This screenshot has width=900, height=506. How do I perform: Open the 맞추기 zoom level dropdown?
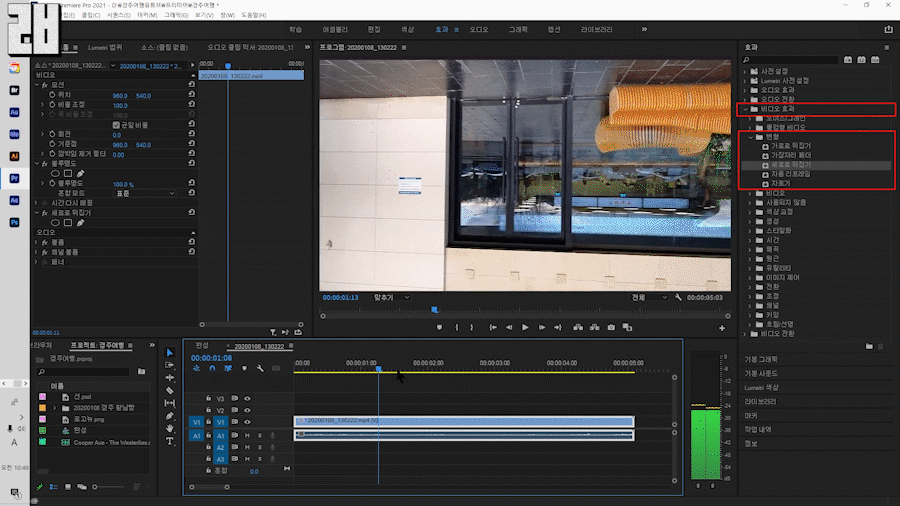(x=390, y=297)
